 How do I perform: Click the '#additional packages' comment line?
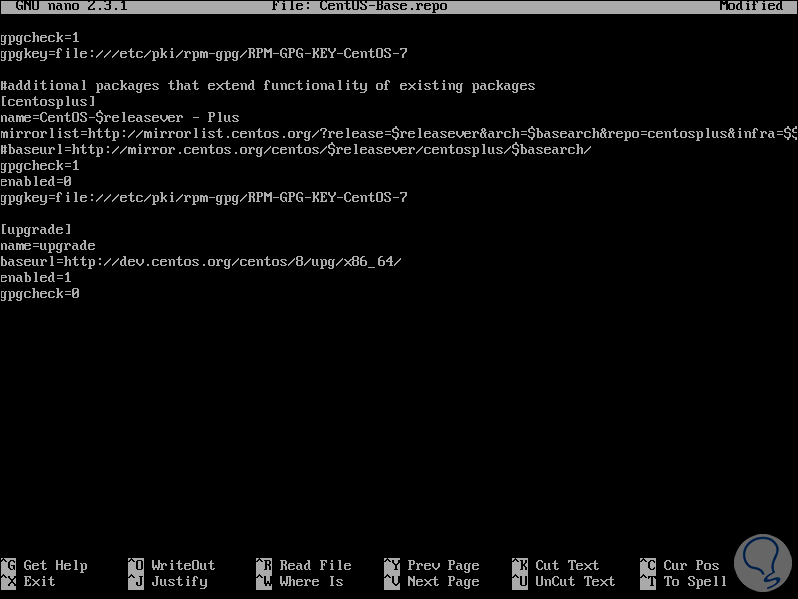268,85
